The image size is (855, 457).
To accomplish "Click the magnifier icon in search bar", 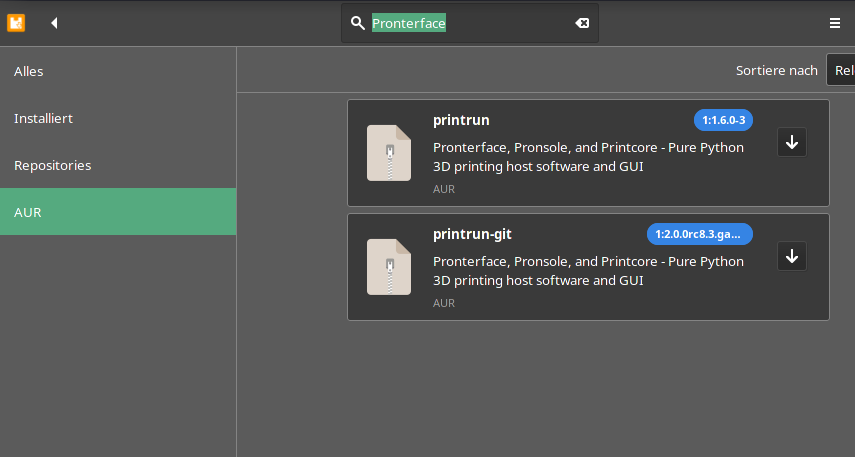I will tap(358, 23).
